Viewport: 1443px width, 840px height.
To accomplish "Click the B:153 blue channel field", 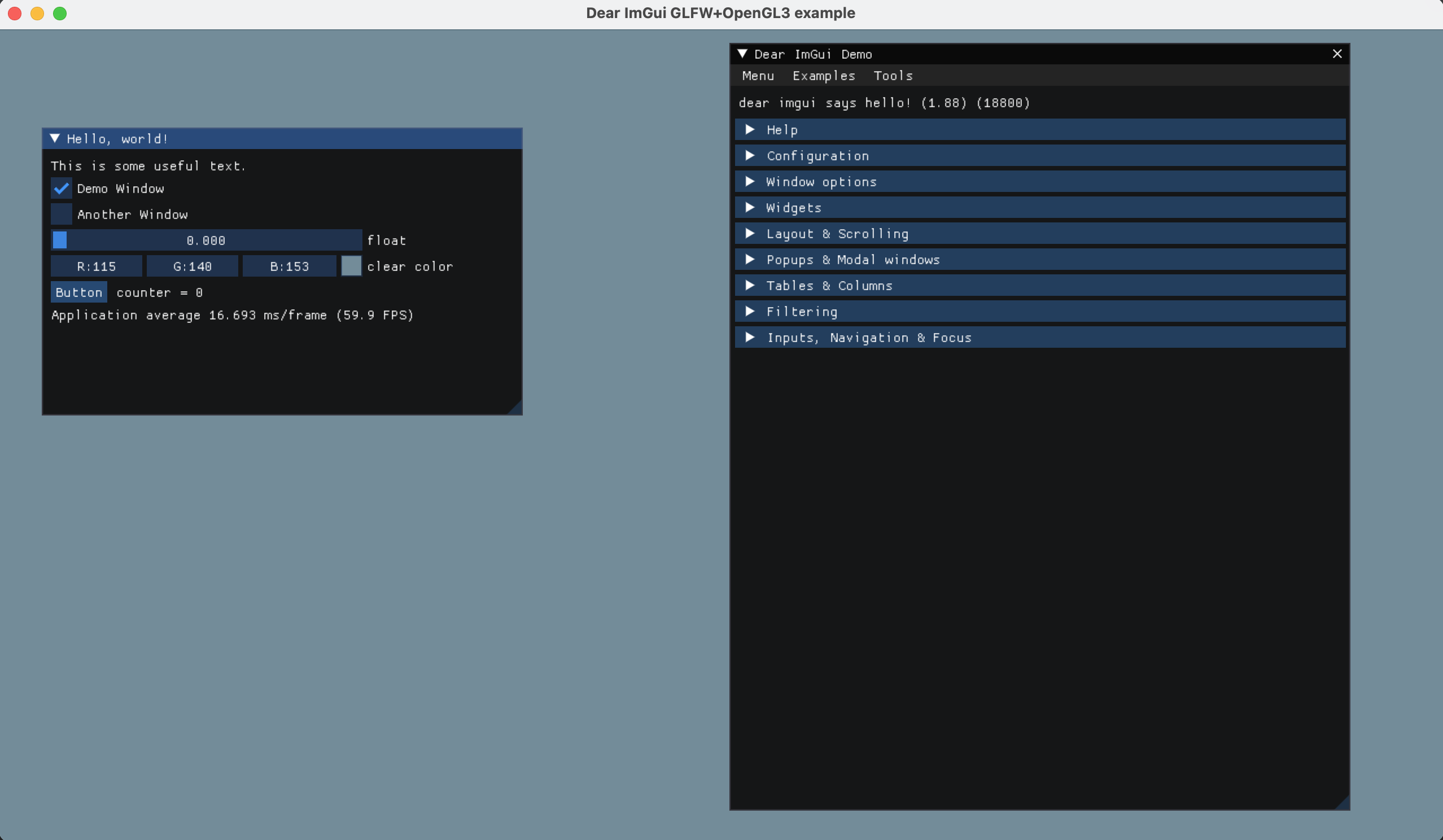I will click(290, 266).
